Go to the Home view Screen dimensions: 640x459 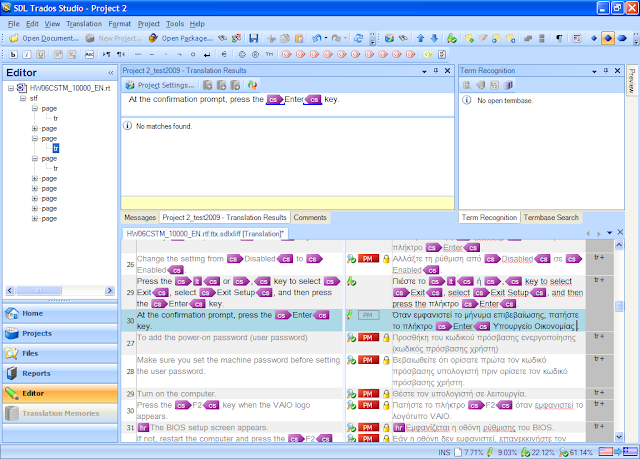(60, 313)
